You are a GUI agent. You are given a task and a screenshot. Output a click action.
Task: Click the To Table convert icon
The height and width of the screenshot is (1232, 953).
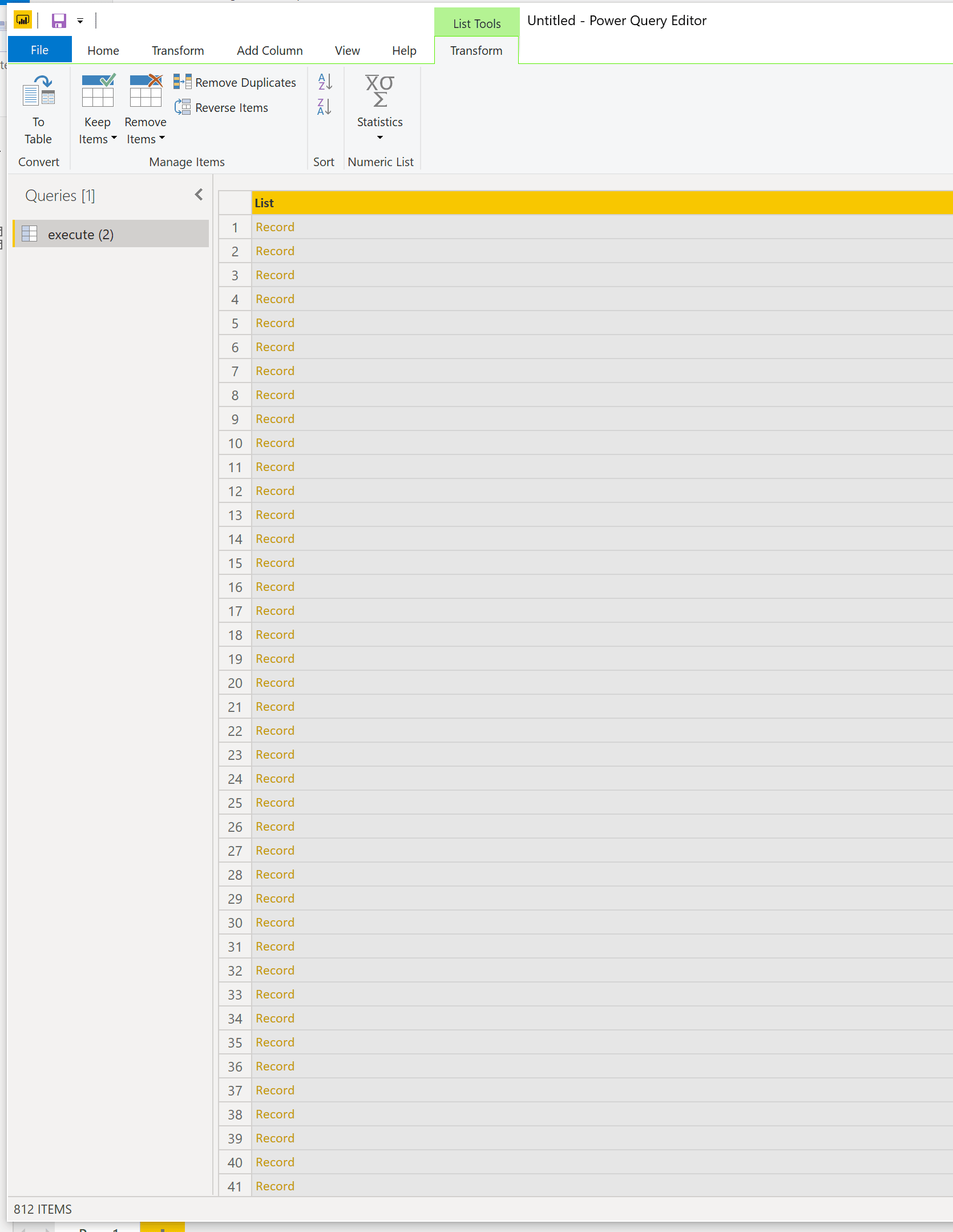(38, 92)
